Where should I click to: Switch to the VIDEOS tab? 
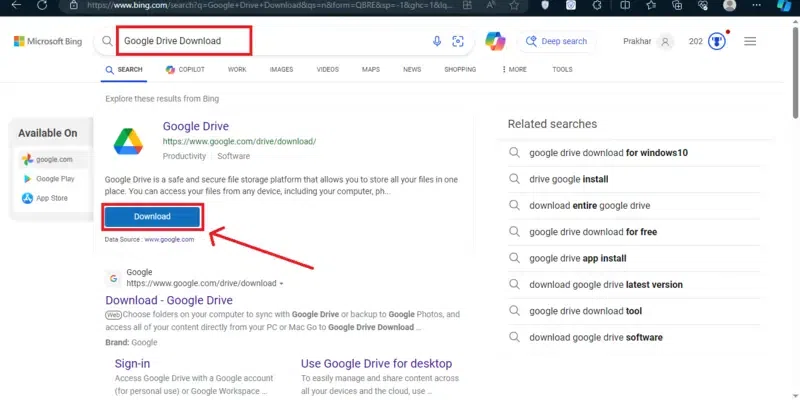pos(328,70)
